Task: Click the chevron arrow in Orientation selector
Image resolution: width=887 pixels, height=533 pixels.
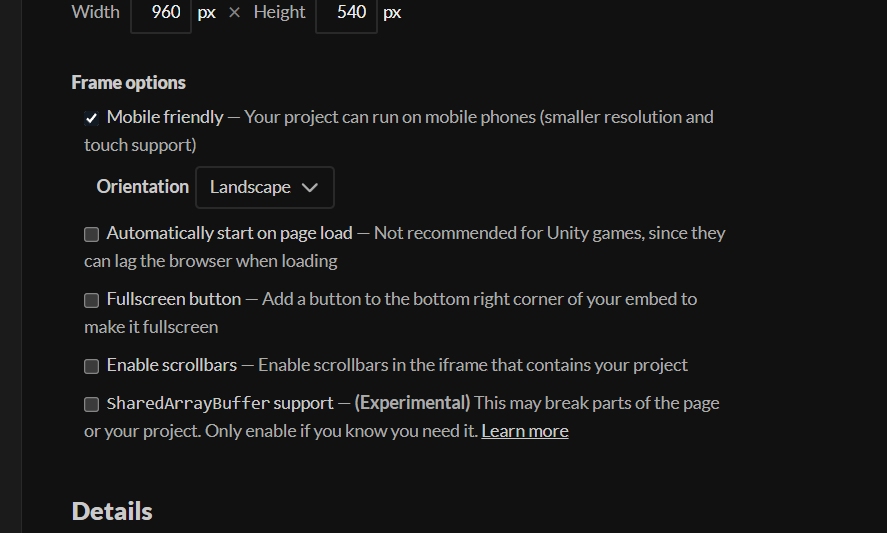Action: click(309, 187)
